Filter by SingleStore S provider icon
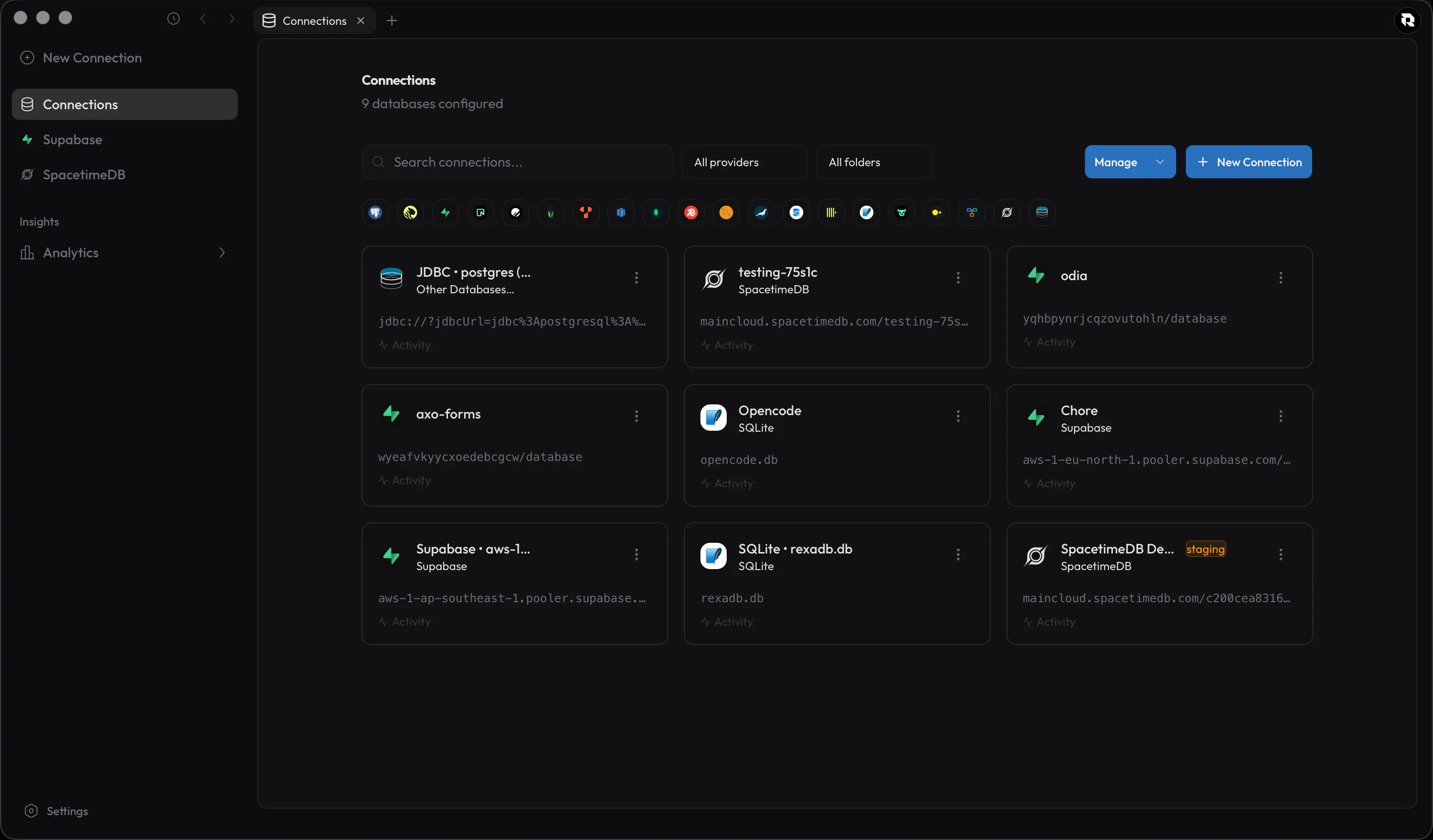The height and width of the screenshot is (840, 1433). (796, 212)
